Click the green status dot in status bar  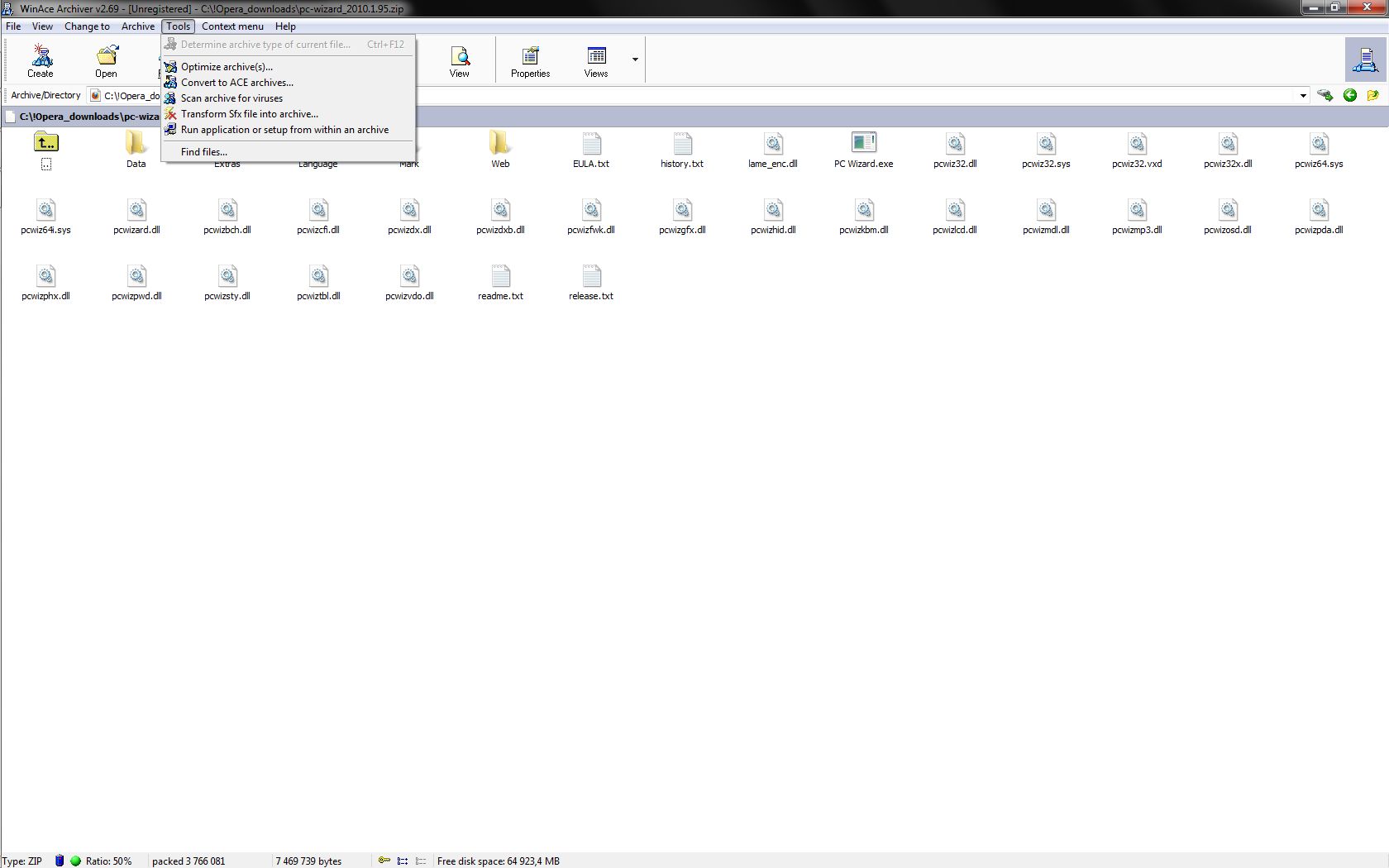pyautogui.click(x=75, y=861)
